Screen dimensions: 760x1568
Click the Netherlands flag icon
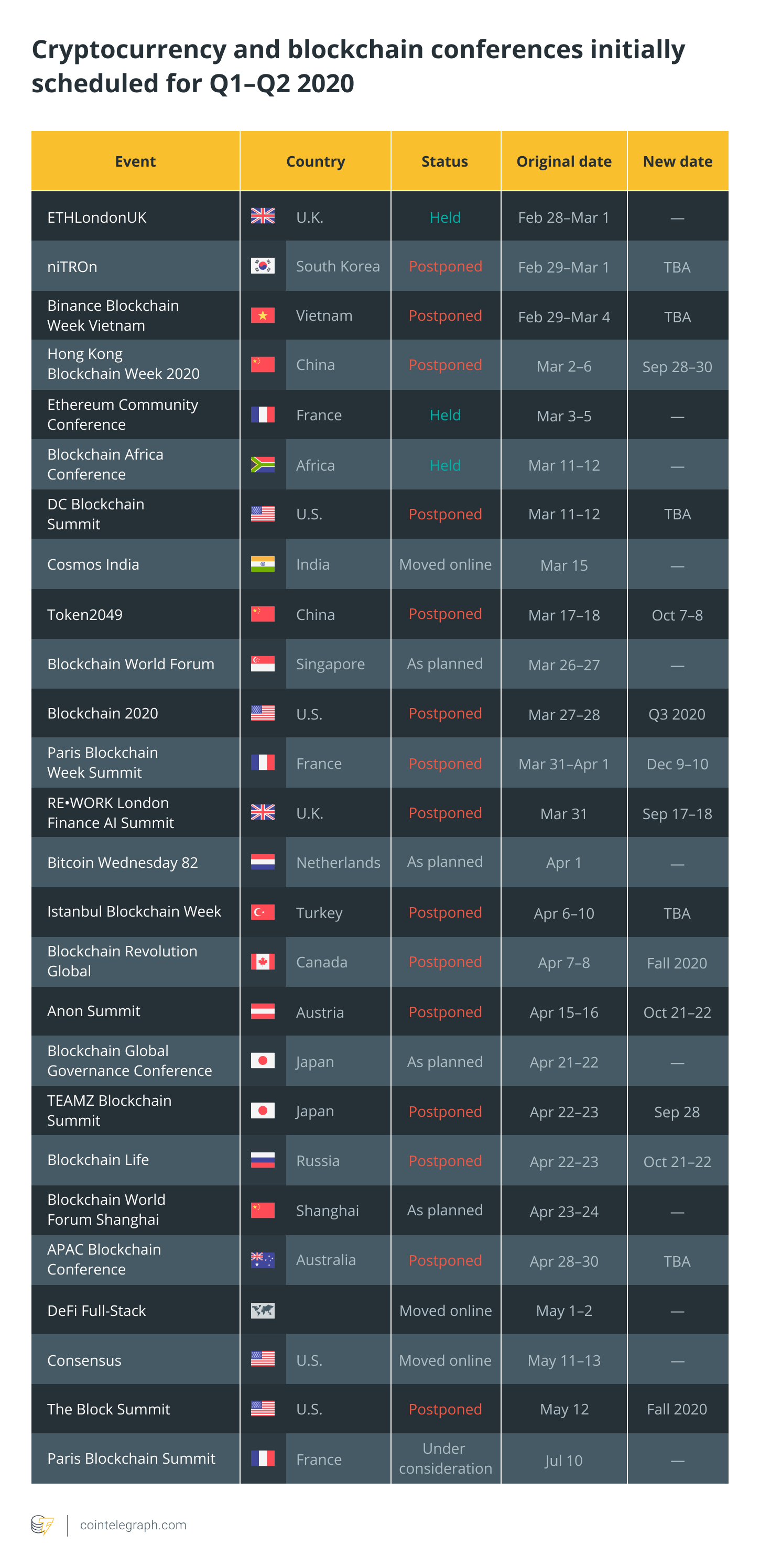pos(263,862)
